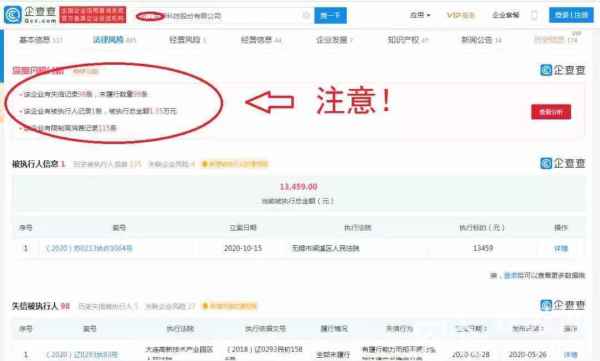This screenshot has height=361, width=600.
Task: Open the 应用 dropdown menu
Action: coord(420,15)
